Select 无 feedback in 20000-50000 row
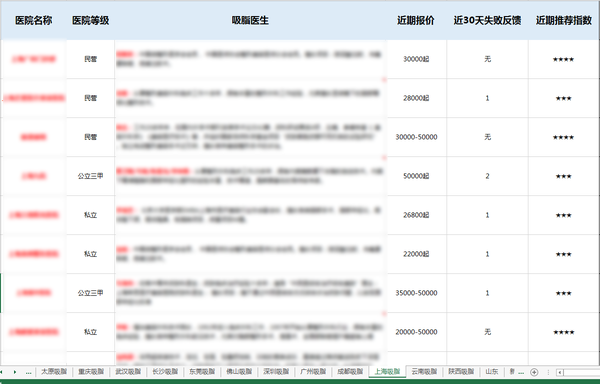 click(487, 332)
